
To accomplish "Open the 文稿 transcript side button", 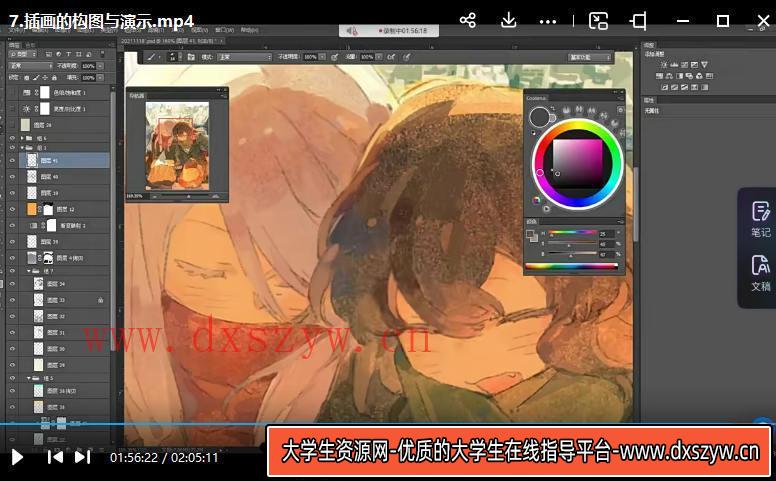I will [761, 273].
